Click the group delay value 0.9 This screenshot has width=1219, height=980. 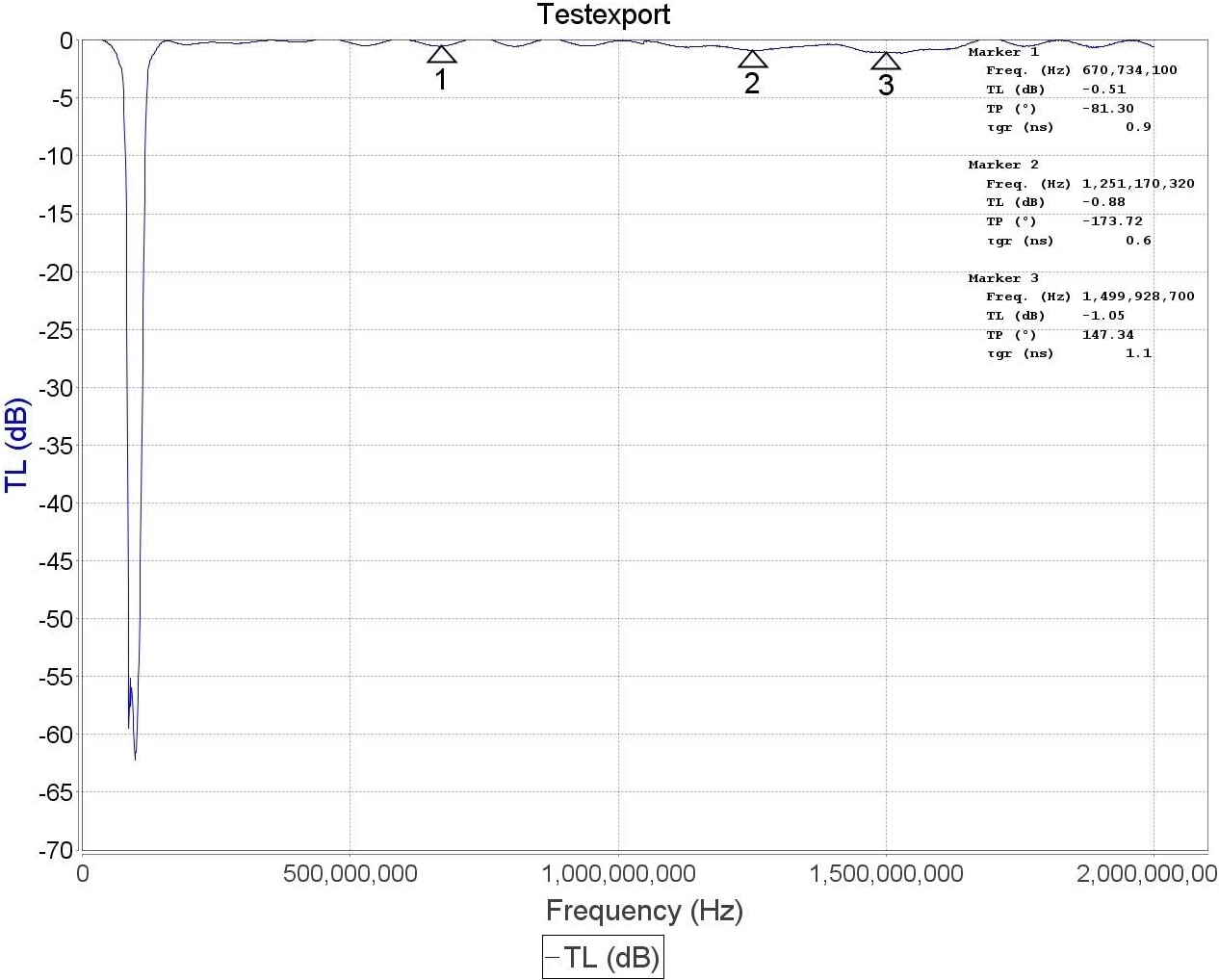point(1139,127)
